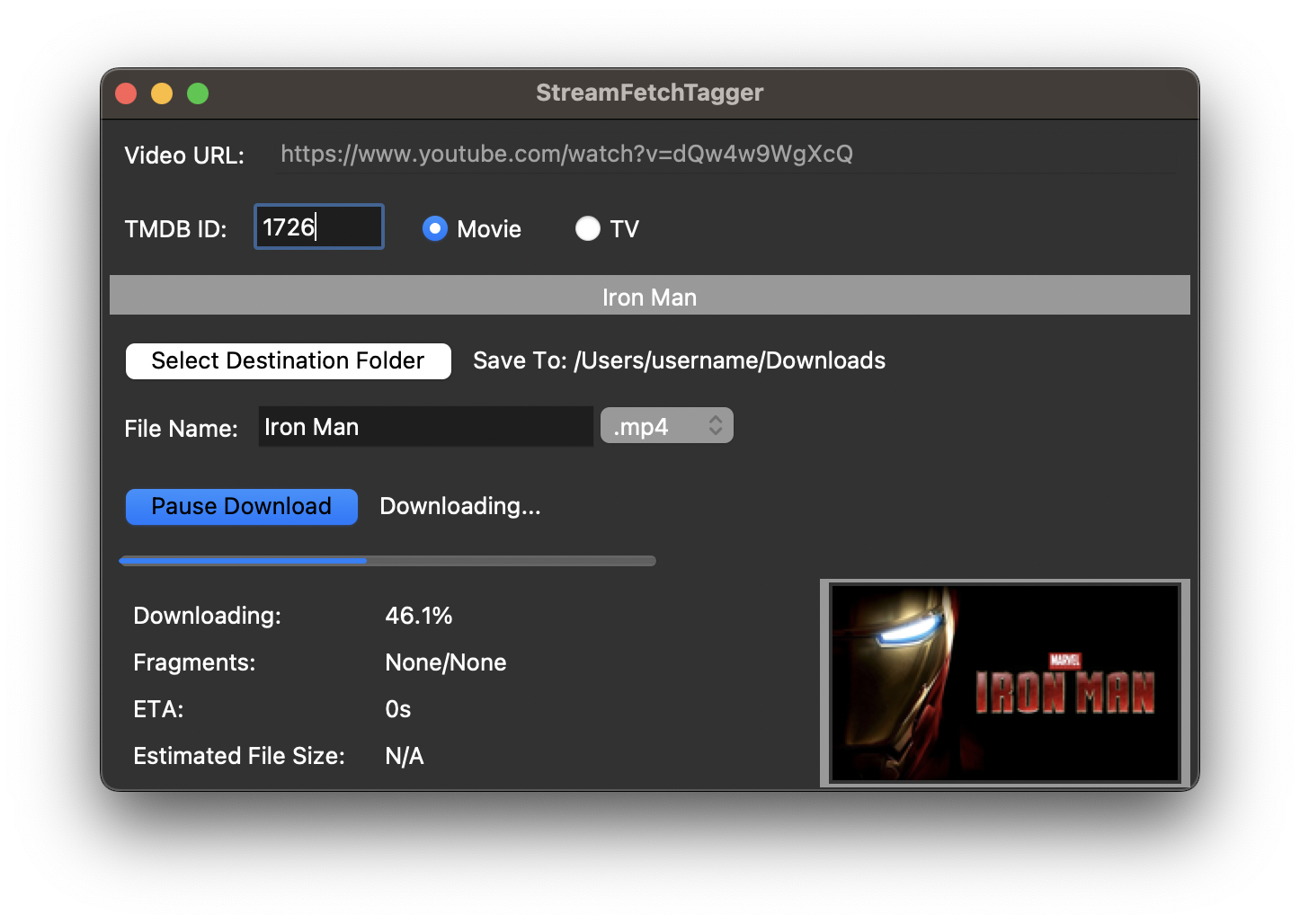The height and width of the screenshot is (924, 1300).
Task: Click the StreamFetchTagger window title
Action: point(650,93)
